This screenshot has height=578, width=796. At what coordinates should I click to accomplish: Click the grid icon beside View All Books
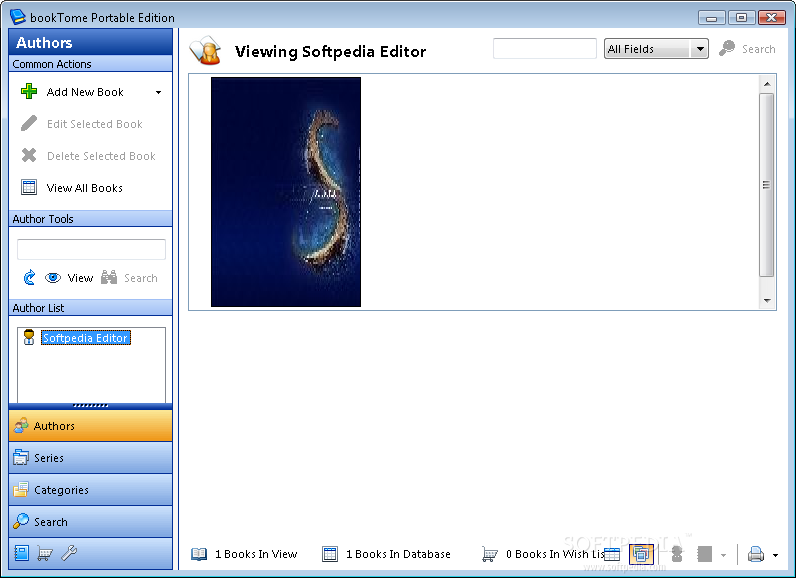click(x=29, y=187)
